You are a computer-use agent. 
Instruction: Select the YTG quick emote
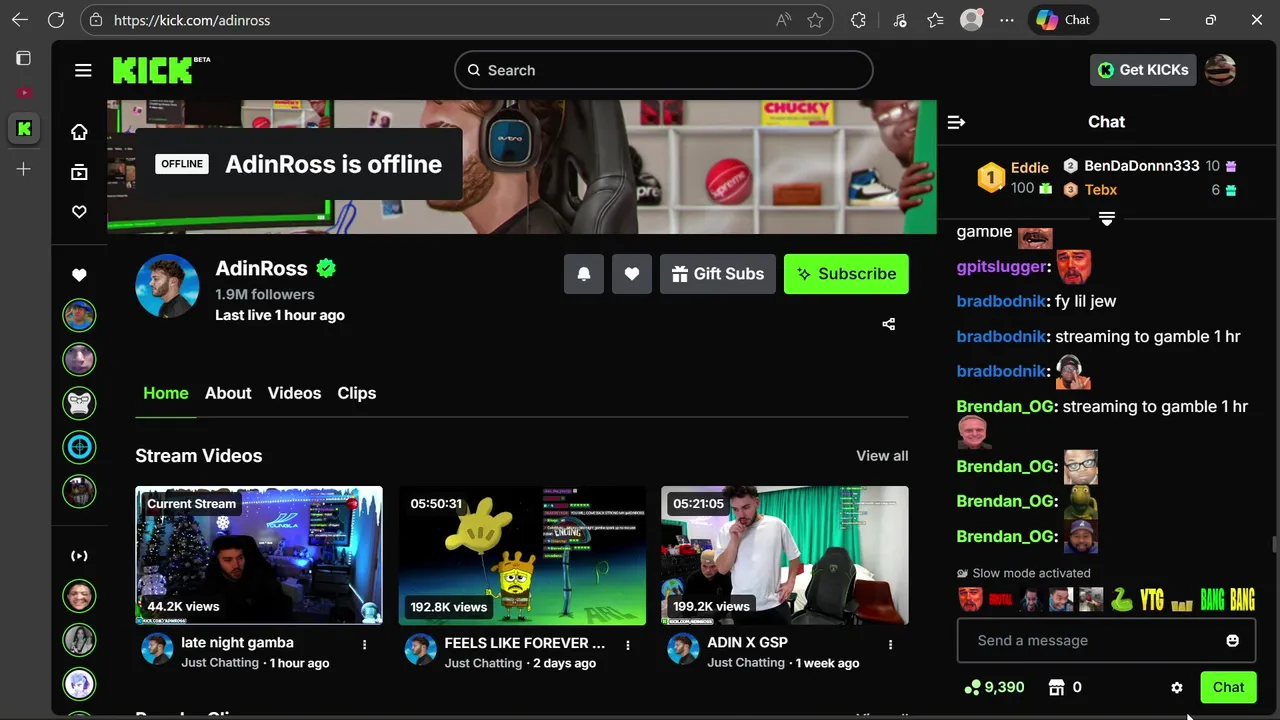1152,600
